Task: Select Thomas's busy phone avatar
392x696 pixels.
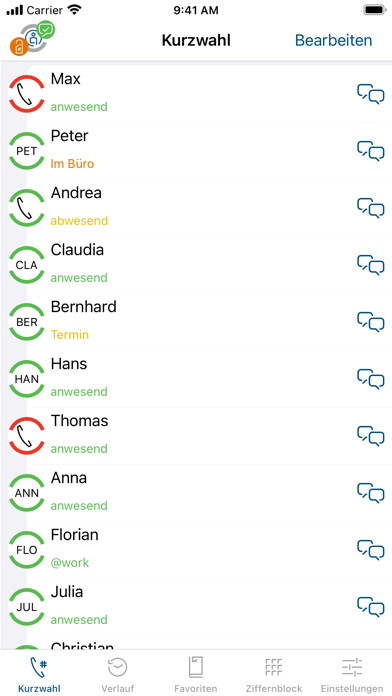Action: (x=27, y=436)
